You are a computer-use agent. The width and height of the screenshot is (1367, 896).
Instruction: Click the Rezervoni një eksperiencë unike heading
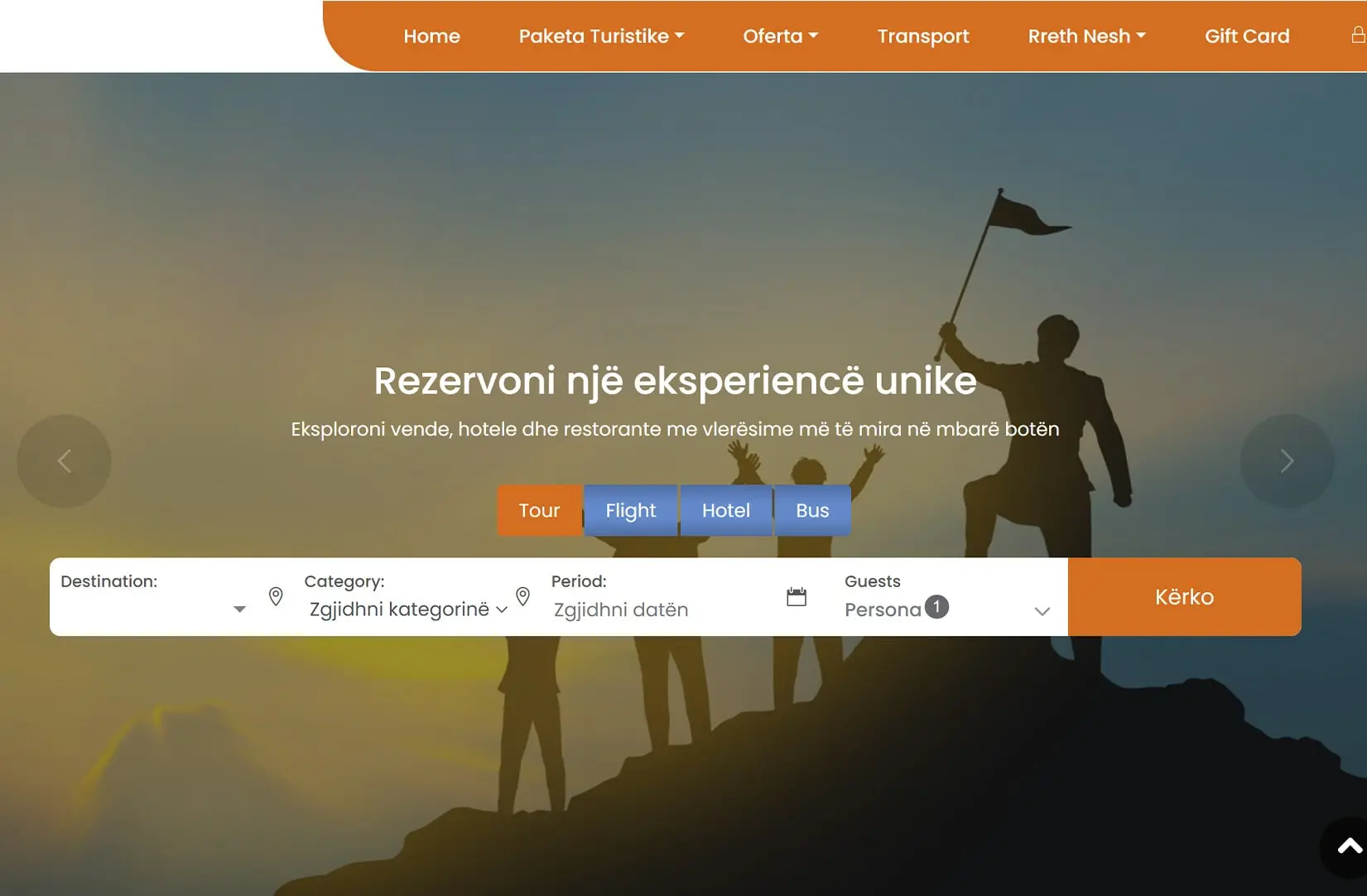click(675, 382)
